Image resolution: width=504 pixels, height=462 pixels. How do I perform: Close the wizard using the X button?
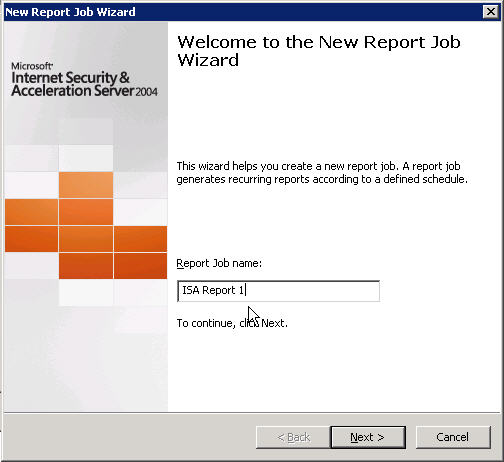(x=491, y=12)
